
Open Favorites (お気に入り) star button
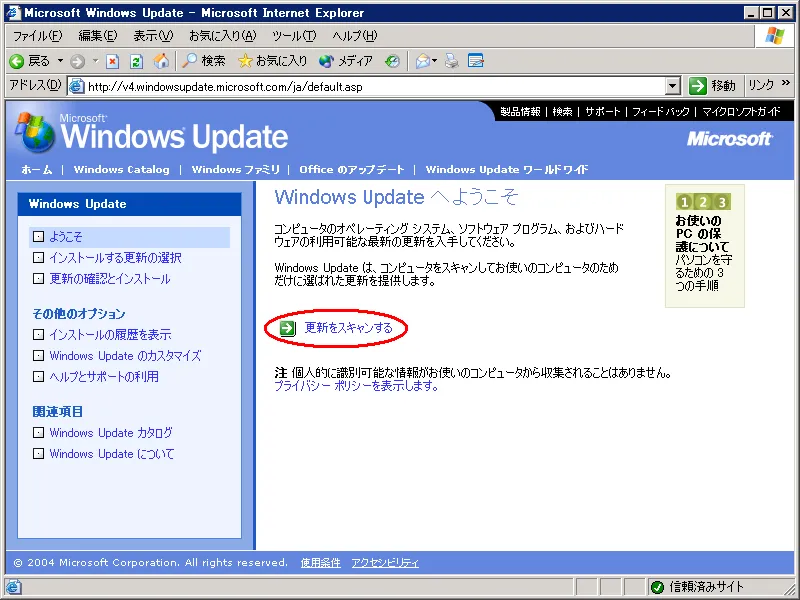pyautogui.click(x=273, y=61)
